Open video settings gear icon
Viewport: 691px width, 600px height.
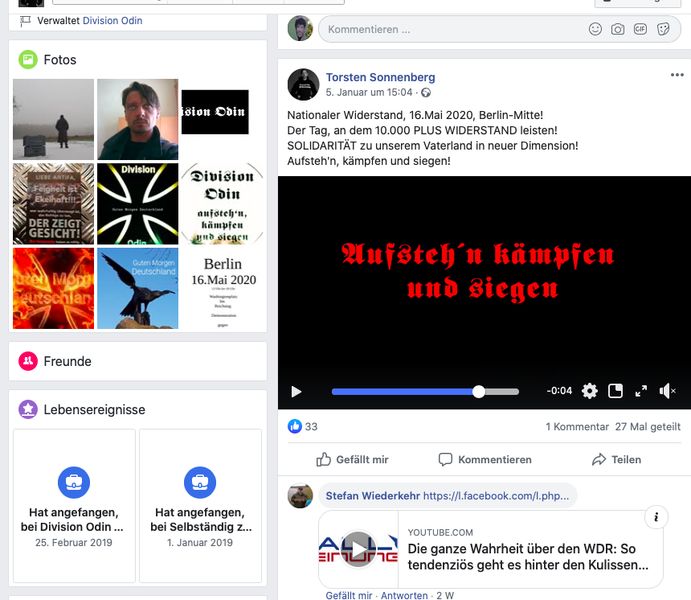[590, 391]
